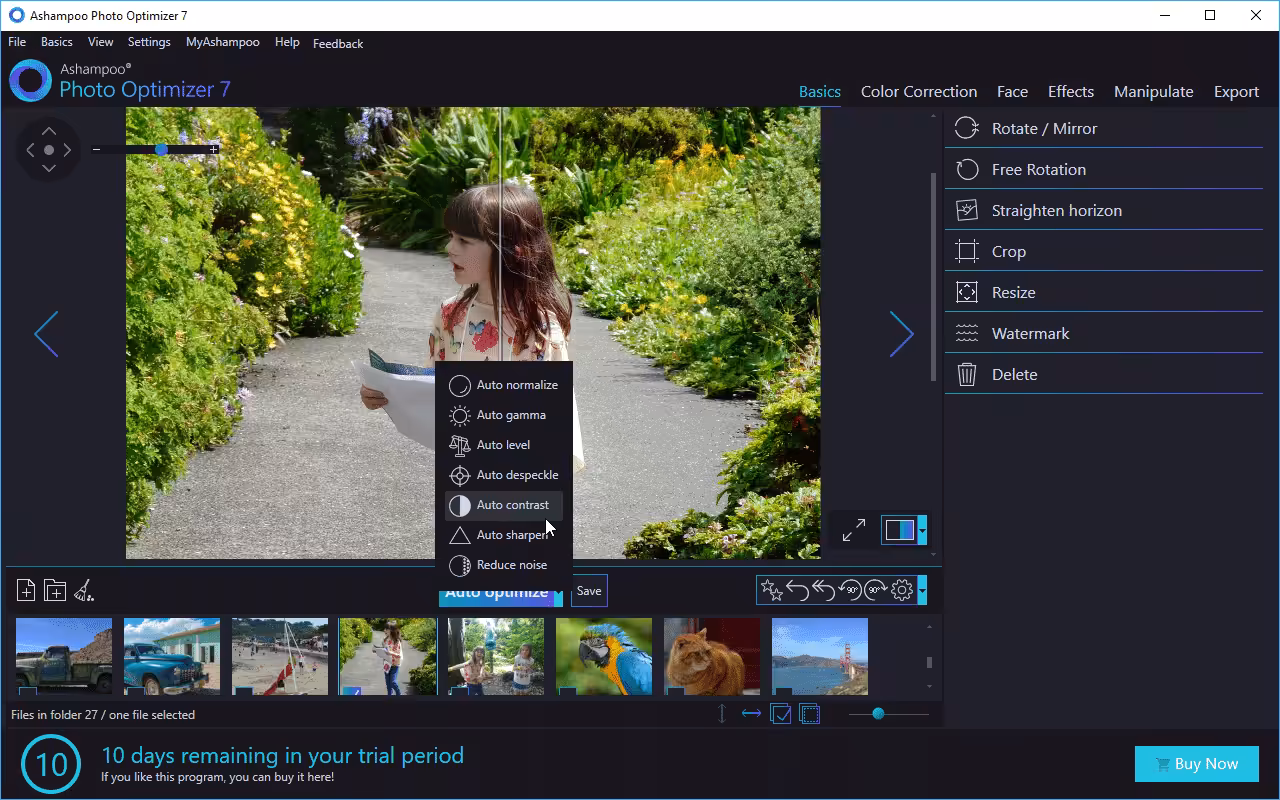Adjust the thumbnail size slider
Image resolution: width=1280 pixels, height=800 pixels.
pyautogui.click(x=878, y=714)
